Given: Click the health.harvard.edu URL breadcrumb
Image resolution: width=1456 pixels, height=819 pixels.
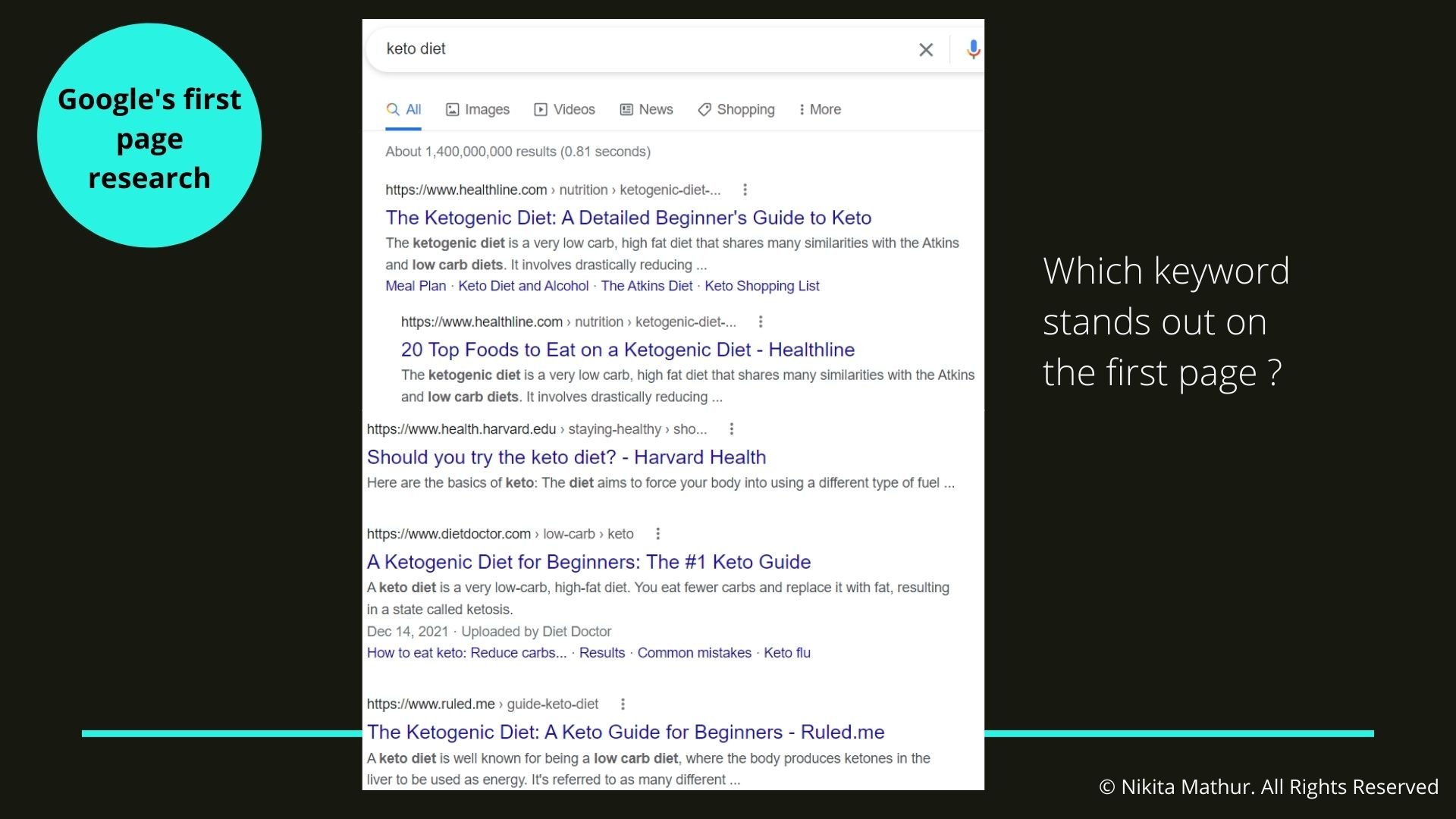Looking at the screenshot, I should click(537, 429).
